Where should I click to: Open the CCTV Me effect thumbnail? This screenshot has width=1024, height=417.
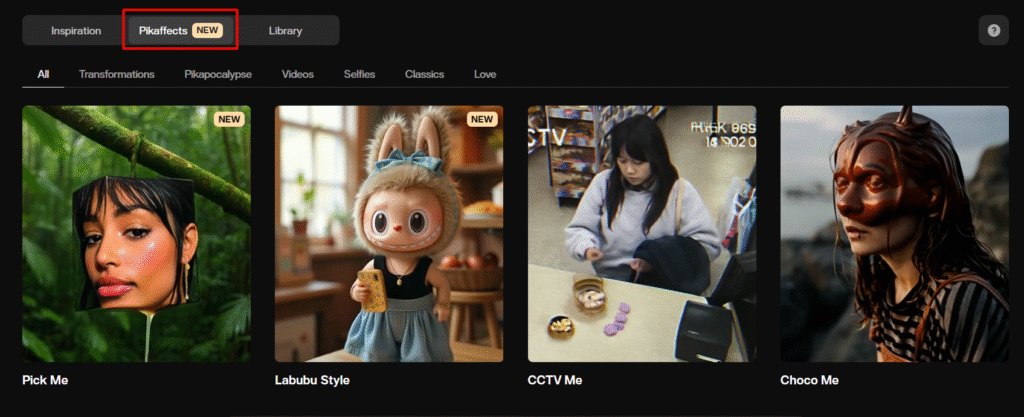(x=642, y=234)
